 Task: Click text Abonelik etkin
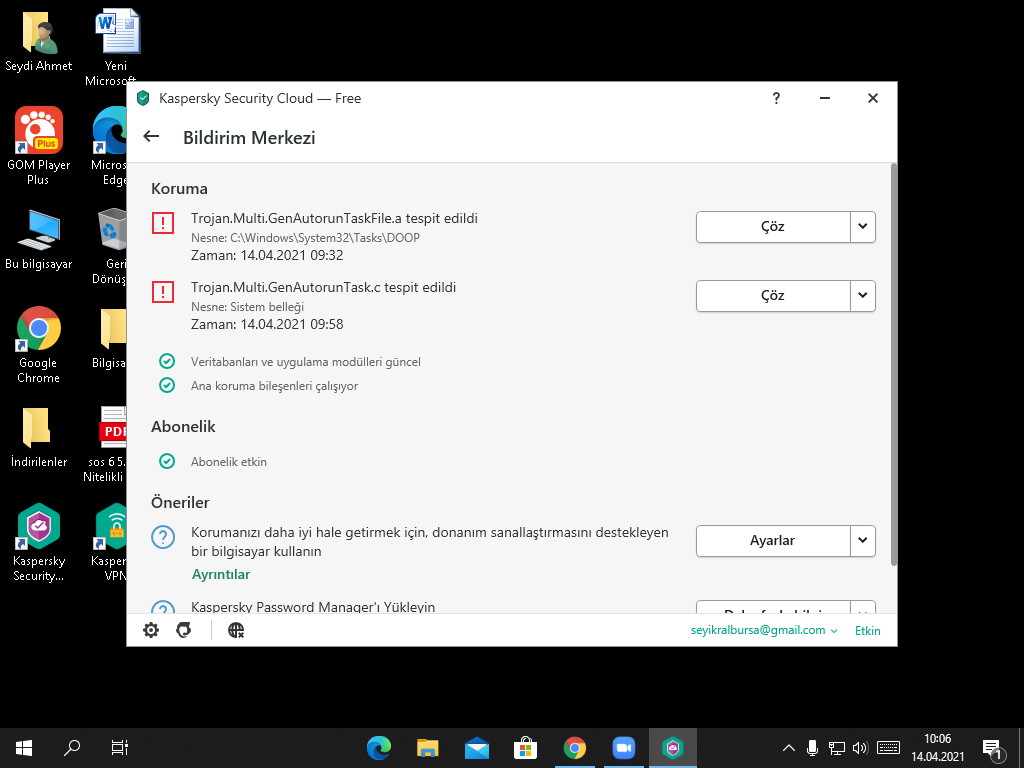[229, 462]
